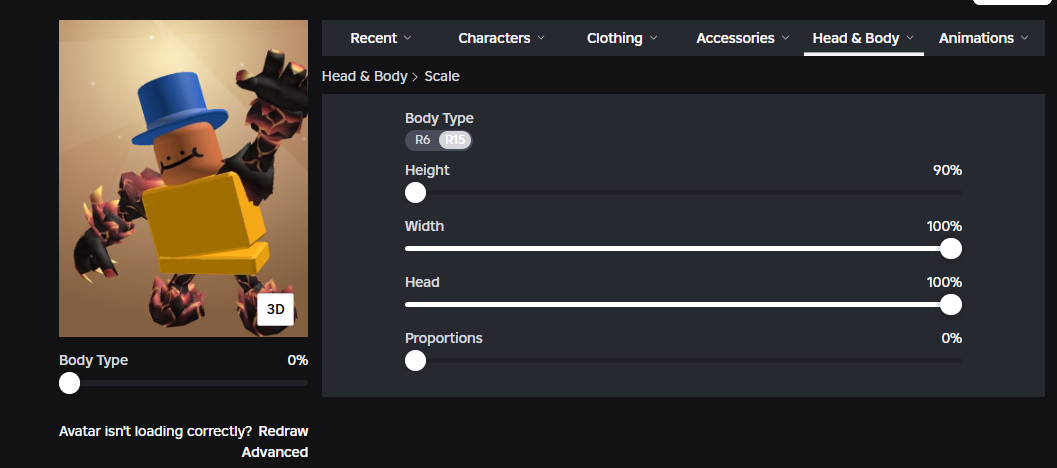Open the Advanced link
The height and width of the screenshot is (468, 1057).
[275, 452]
